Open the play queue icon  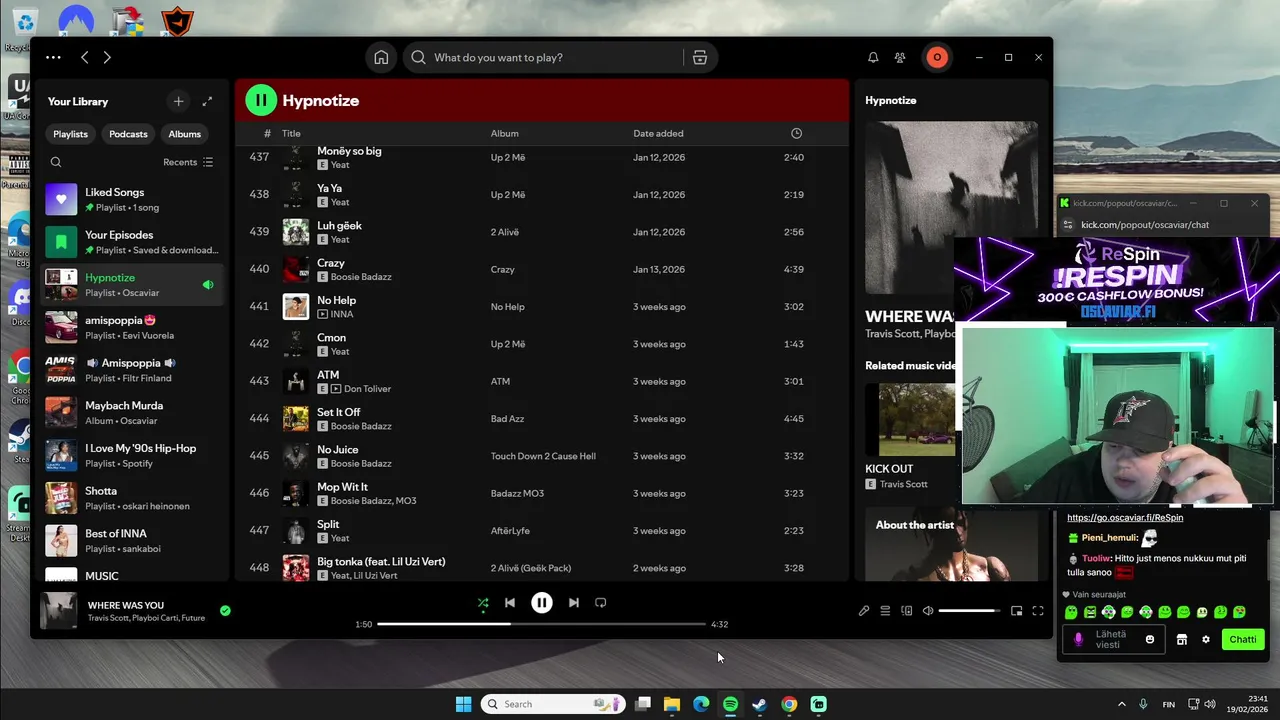point(885,611)
